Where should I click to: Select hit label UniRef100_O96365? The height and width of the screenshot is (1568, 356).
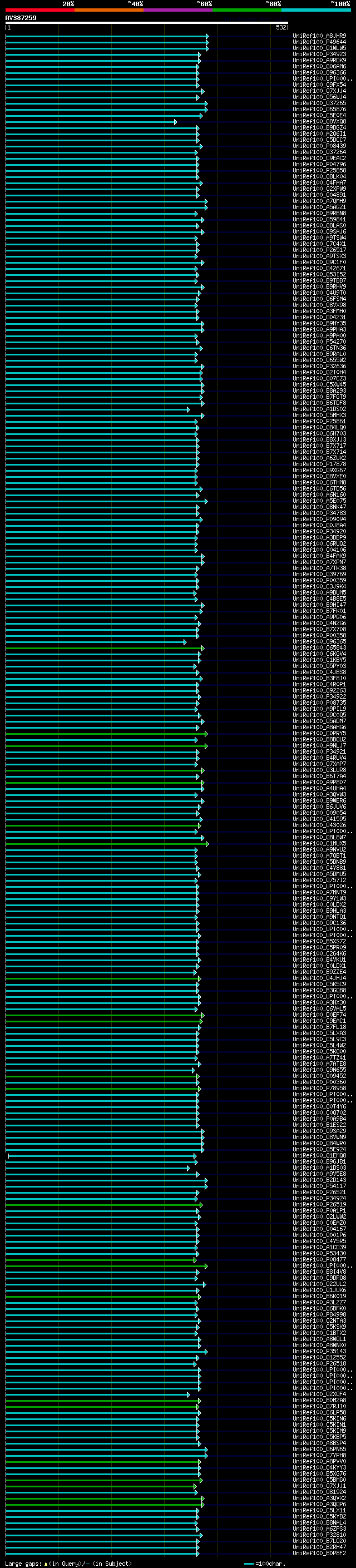tap(319, 641)
